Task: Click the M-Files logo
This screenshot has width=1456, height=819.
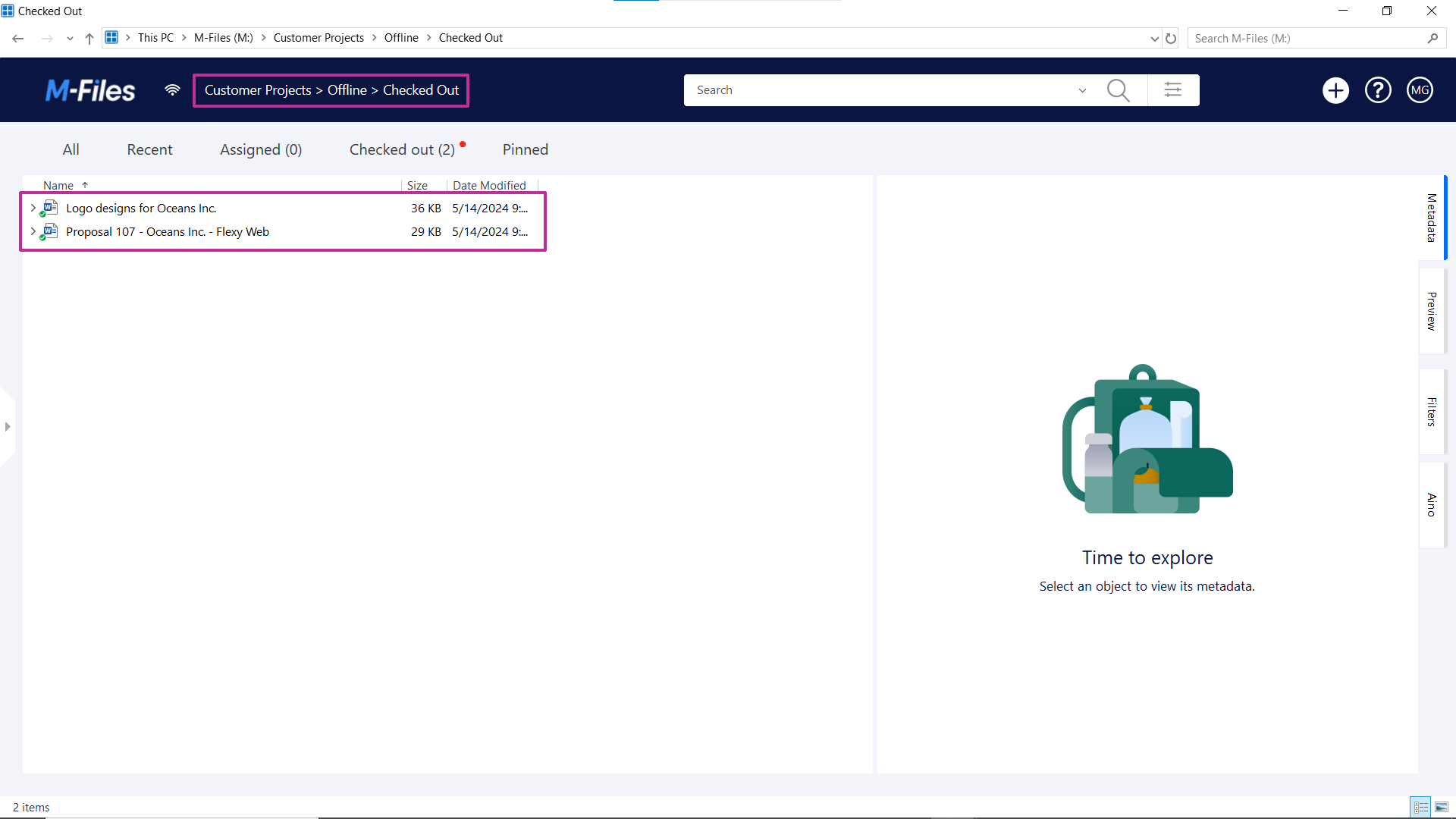Action: point(90,90)
